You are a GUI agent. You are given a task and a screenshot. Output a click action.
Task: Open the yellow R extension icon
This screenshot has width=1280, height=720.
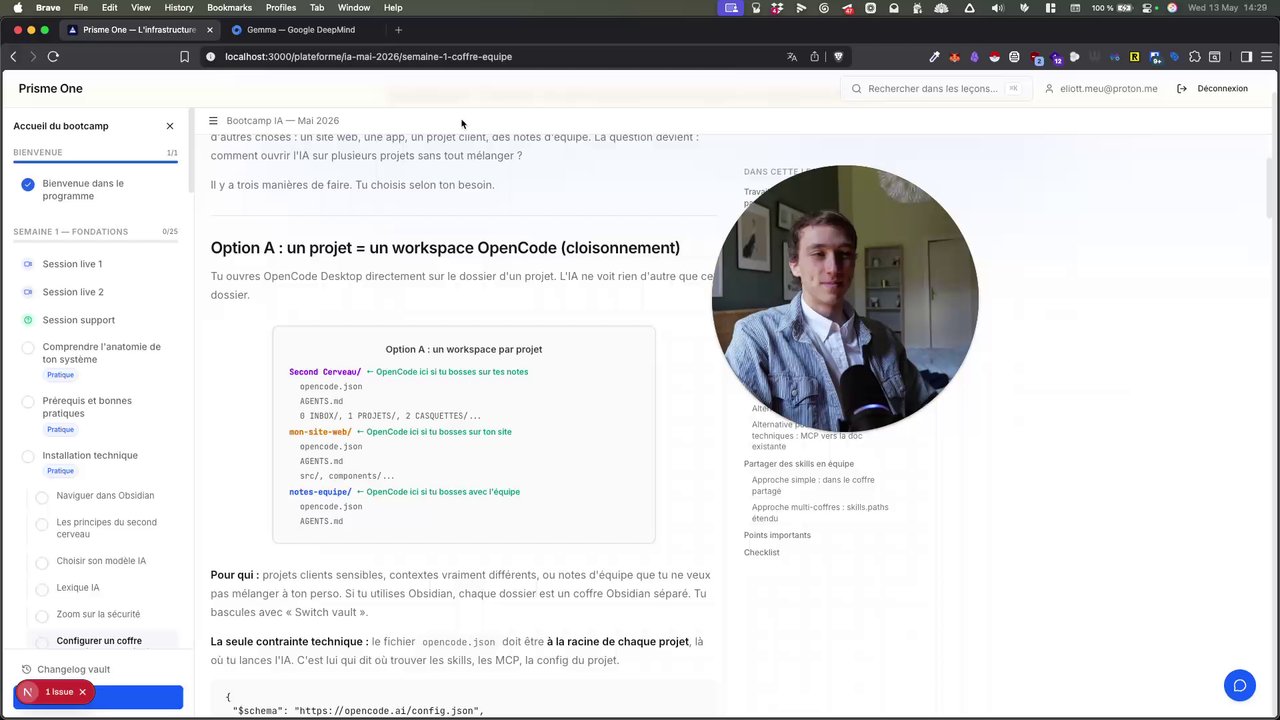pyautogui.click(x=1135, y=57)
